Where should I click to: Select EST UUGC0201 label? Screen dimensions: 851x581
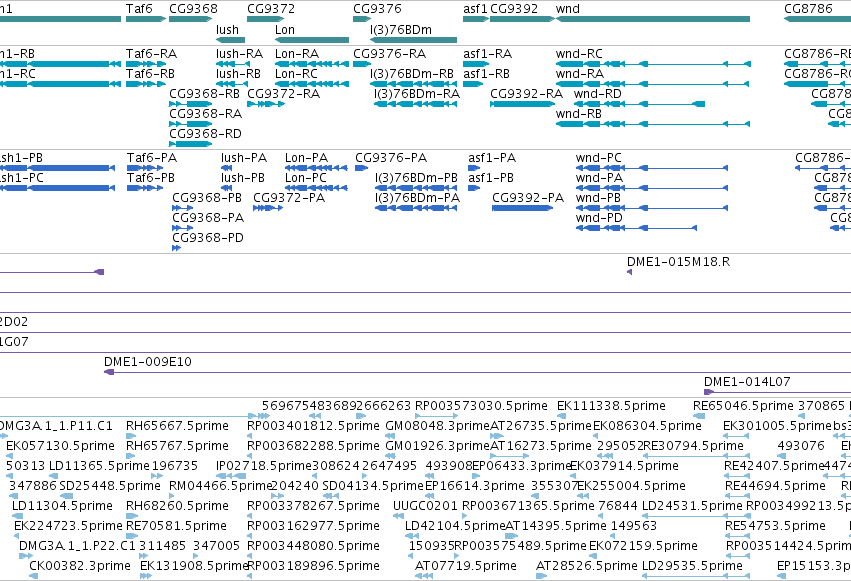click(x=426, y=506)
